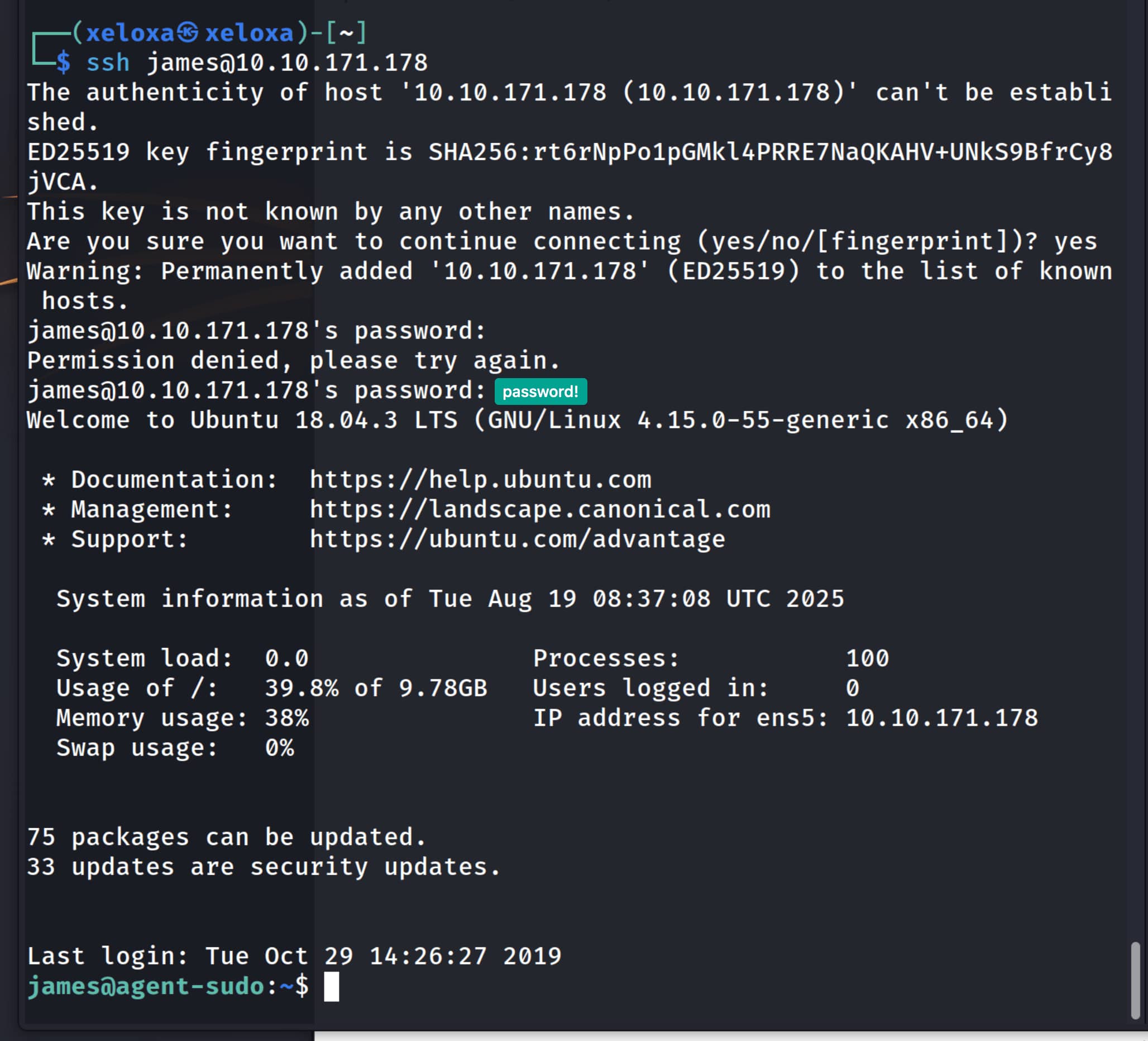Click the Last login timestamp line
This screenshot has height=1041, width=1148.
coord(294,956)
